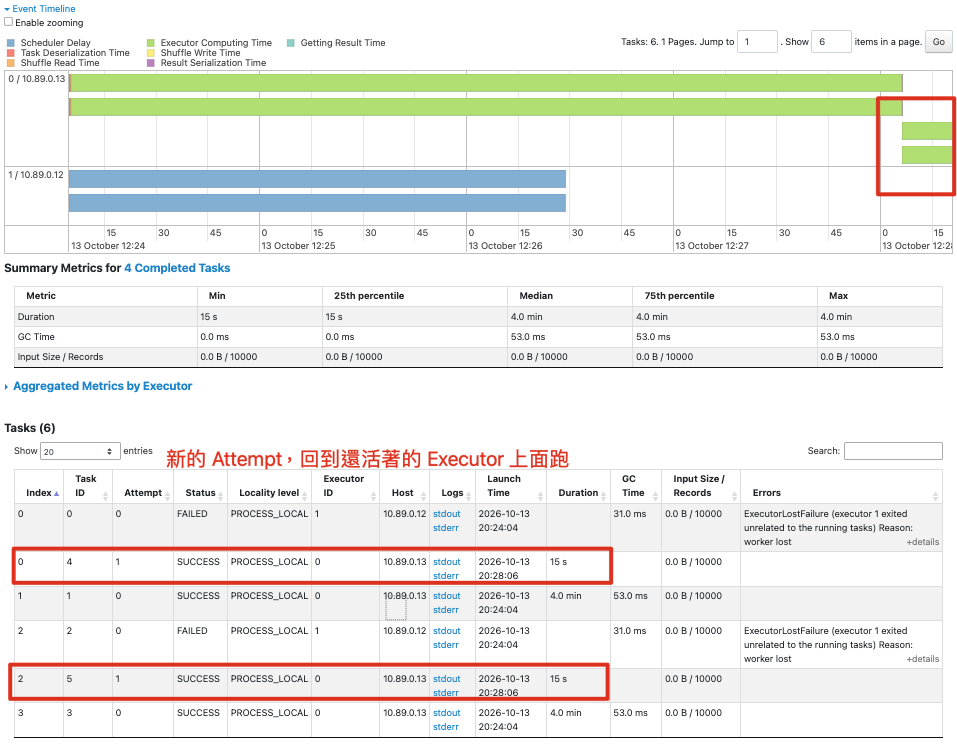The image size is (957, 744).
Task: Open the Show entries dropdown
Action: [80, 451]
